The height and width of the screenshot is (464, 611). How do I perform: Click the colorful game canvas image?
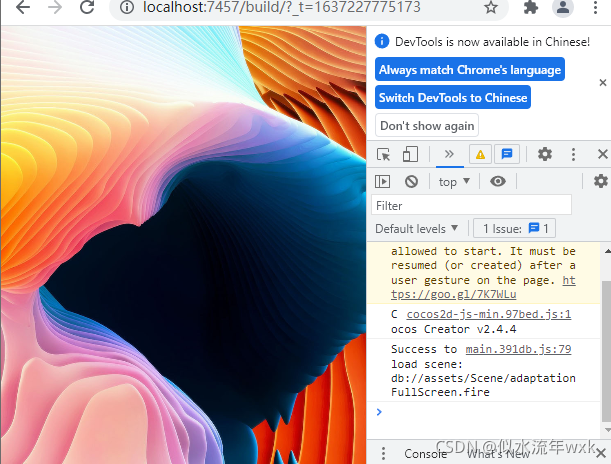(184, 245)
